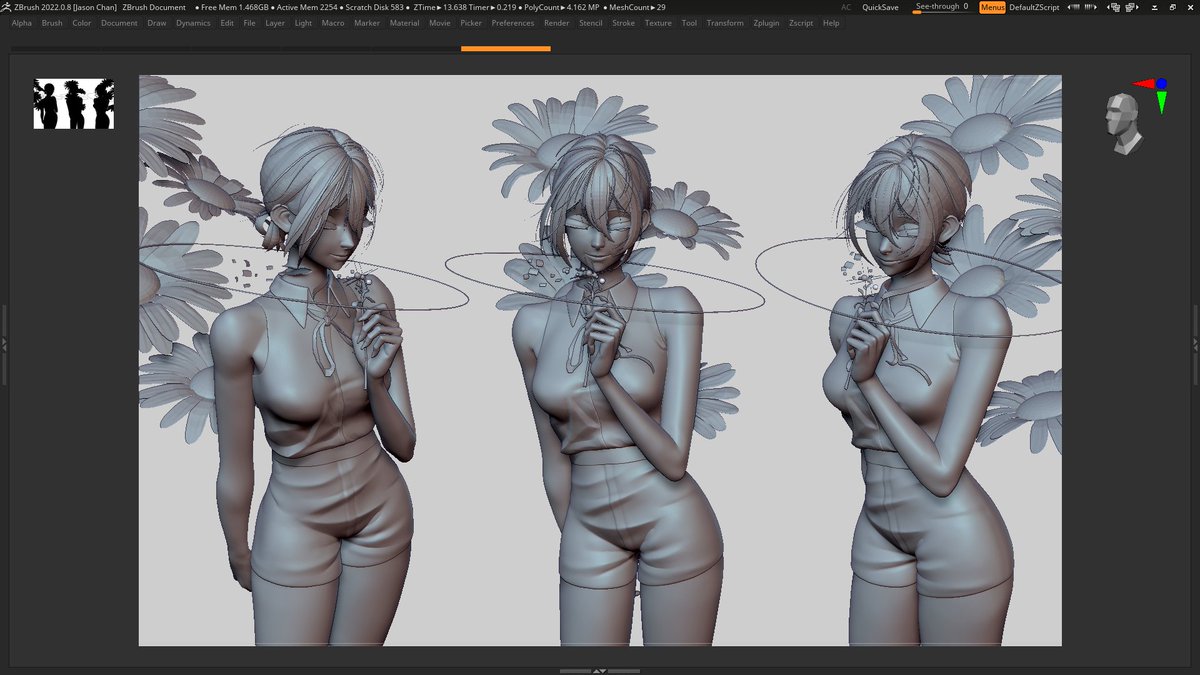This screenshot has width=1200, height=675.
Task: Adjust the See-through slider
Action: click(x=942, y=7)
